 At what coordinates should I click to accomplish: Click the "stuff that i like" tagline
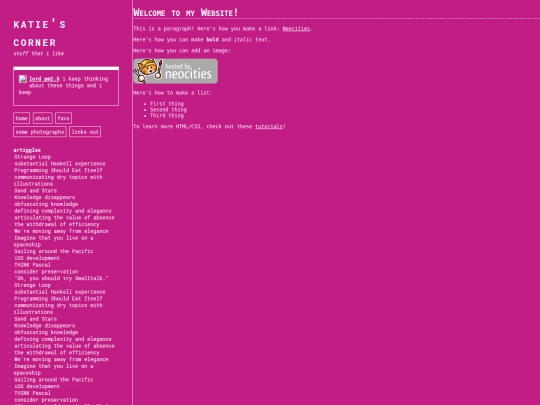point(39,53)
